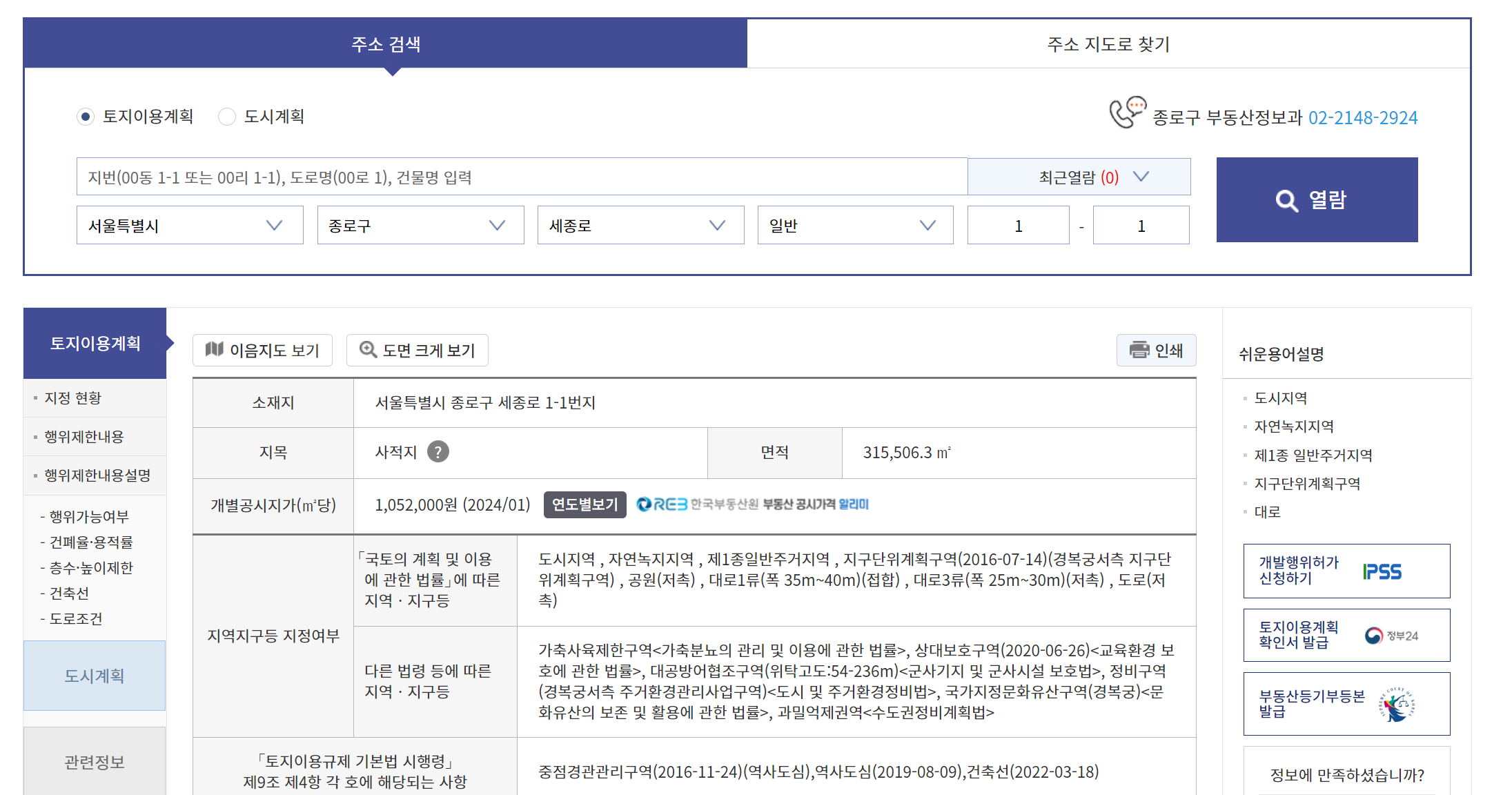Click magnifier icon on 도면 크게 보기
Image resolution: width=1512 pixels, height=795 pixels.
click(x=368, y=350)
